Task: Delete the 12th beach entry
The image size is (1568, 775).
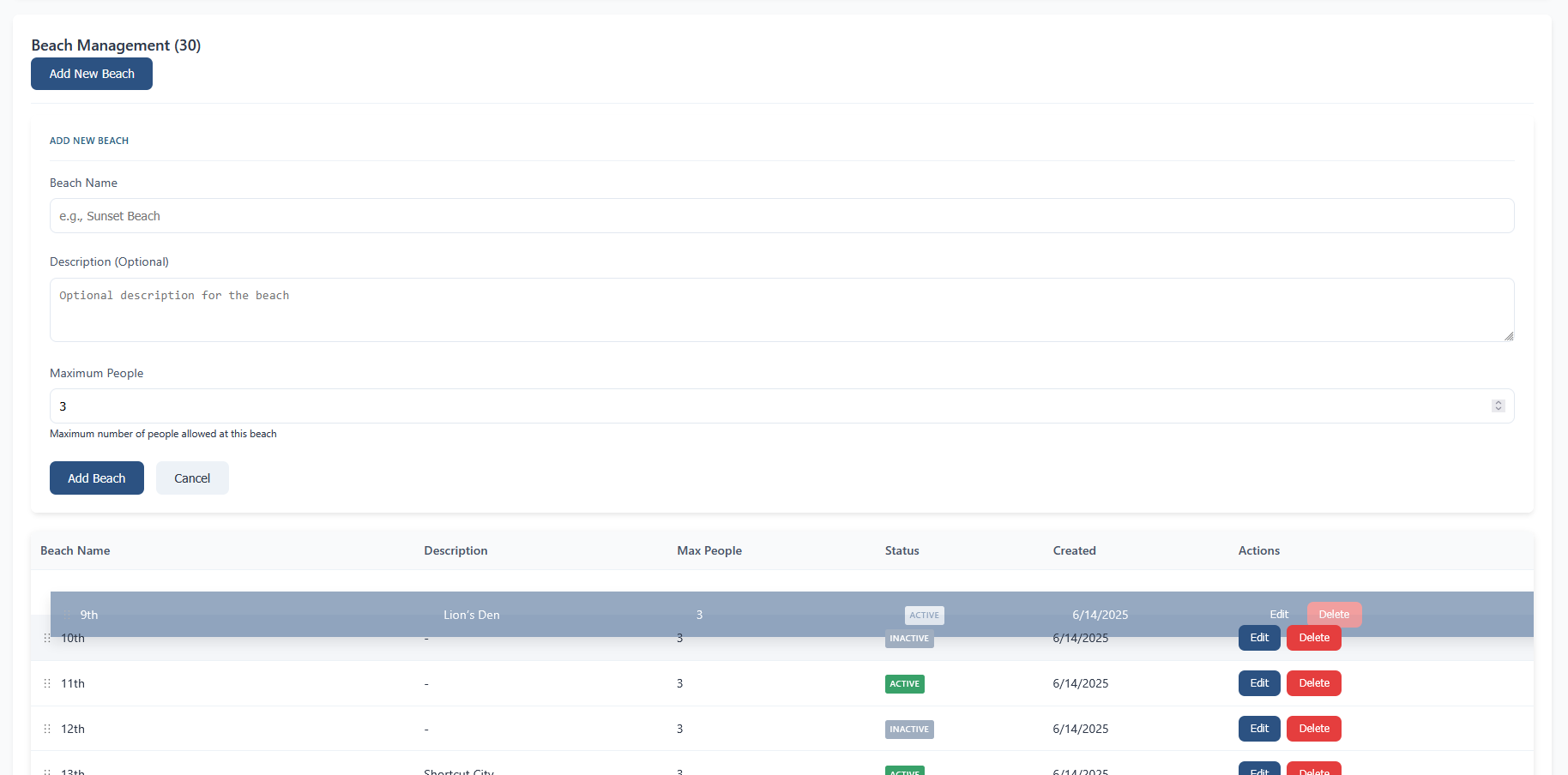Action: pyautogui.click(x=1313, y=729)
